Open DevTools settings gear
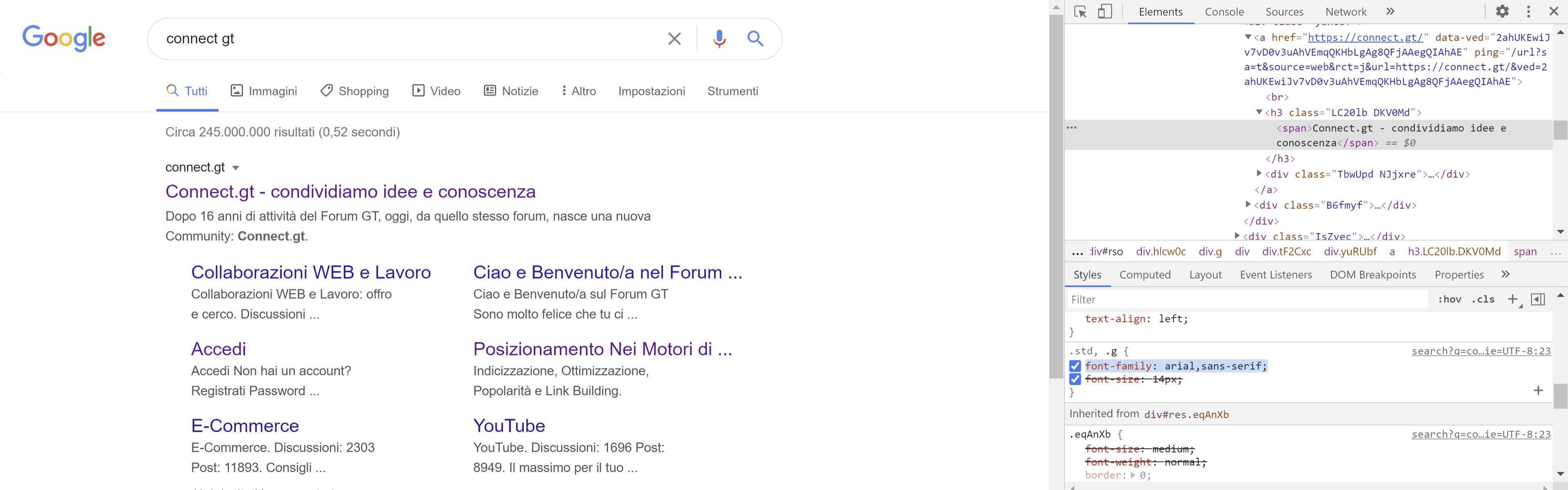1568x490 pixels. tap(1502, 11)
